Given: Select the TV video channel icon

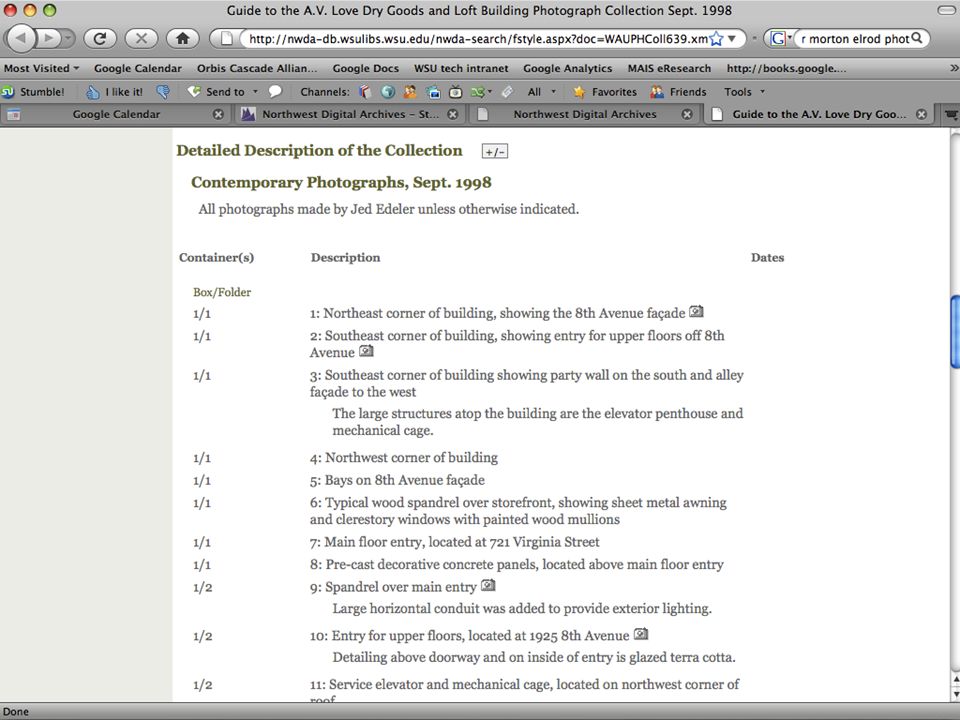Looking at the screenshot, I should 456,92.
